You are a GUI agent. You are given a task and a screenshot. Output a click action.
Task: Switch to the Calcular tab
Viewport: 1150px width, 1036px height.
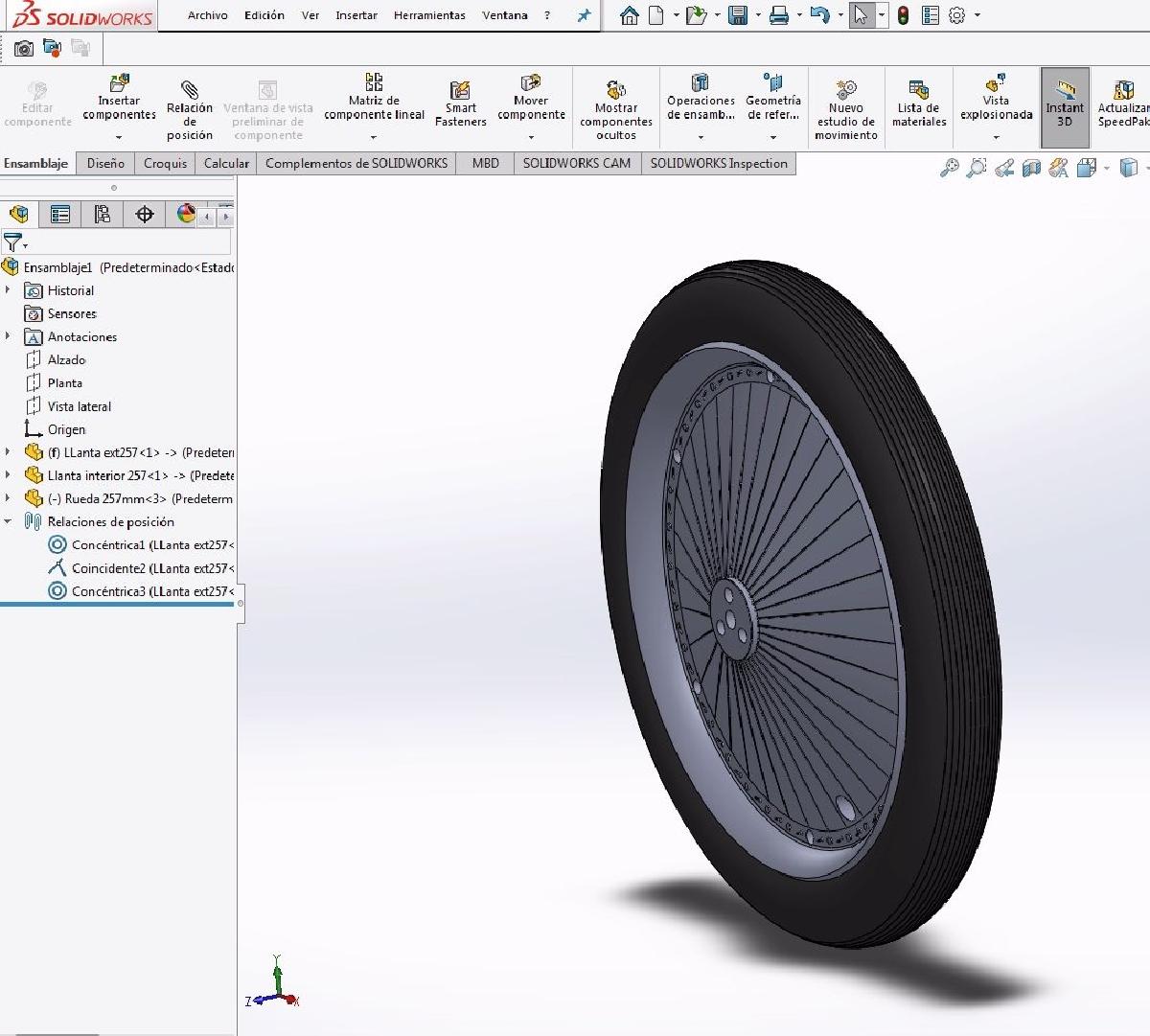click(226, 163)
